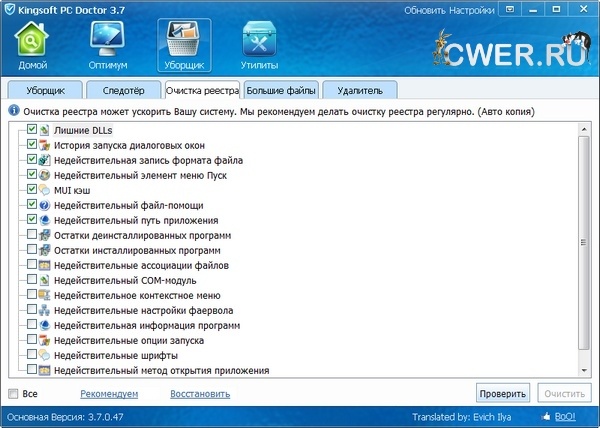Toggle the Все select-all checkbox
This screenshot has width=600, height=428.
[x=13, y=393]
